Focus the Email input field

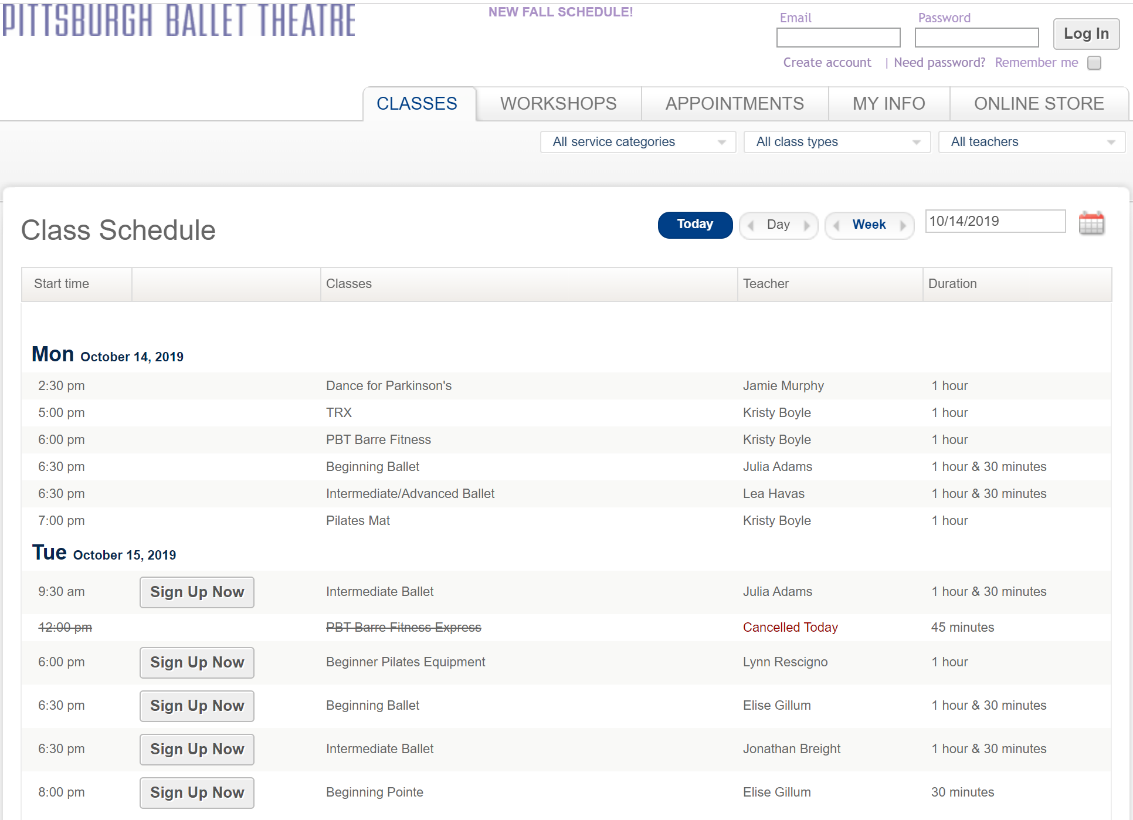click(838, 38)
